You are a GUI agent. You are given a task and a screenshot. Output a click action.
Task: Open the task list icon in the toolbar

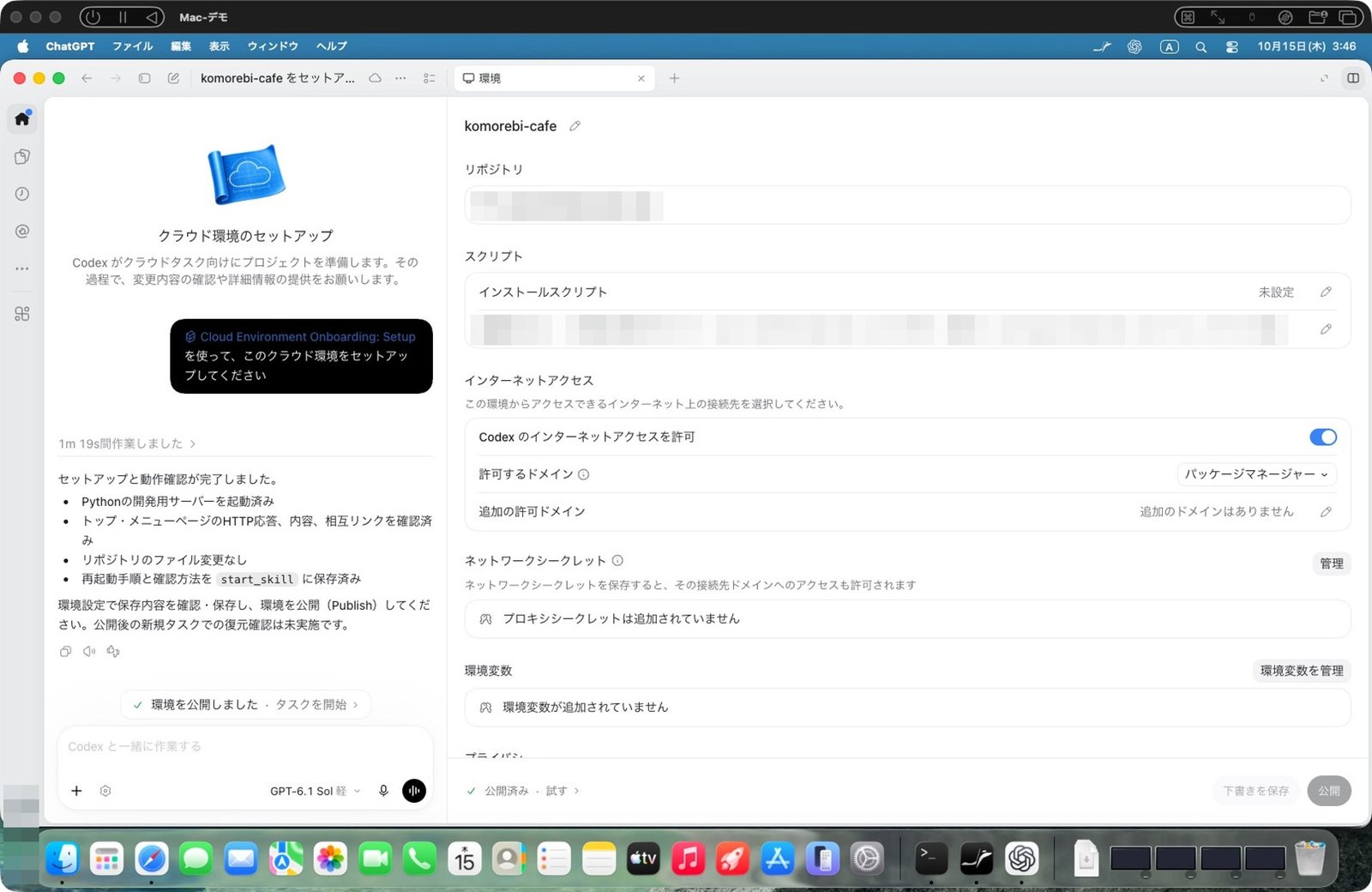(430, 78)
